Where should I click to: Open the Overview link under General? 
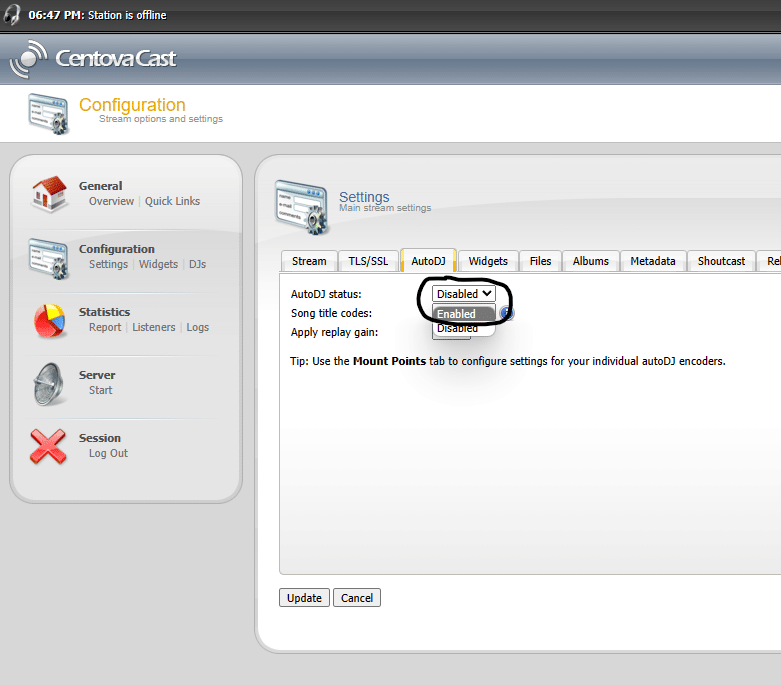(x=112, y=201)
